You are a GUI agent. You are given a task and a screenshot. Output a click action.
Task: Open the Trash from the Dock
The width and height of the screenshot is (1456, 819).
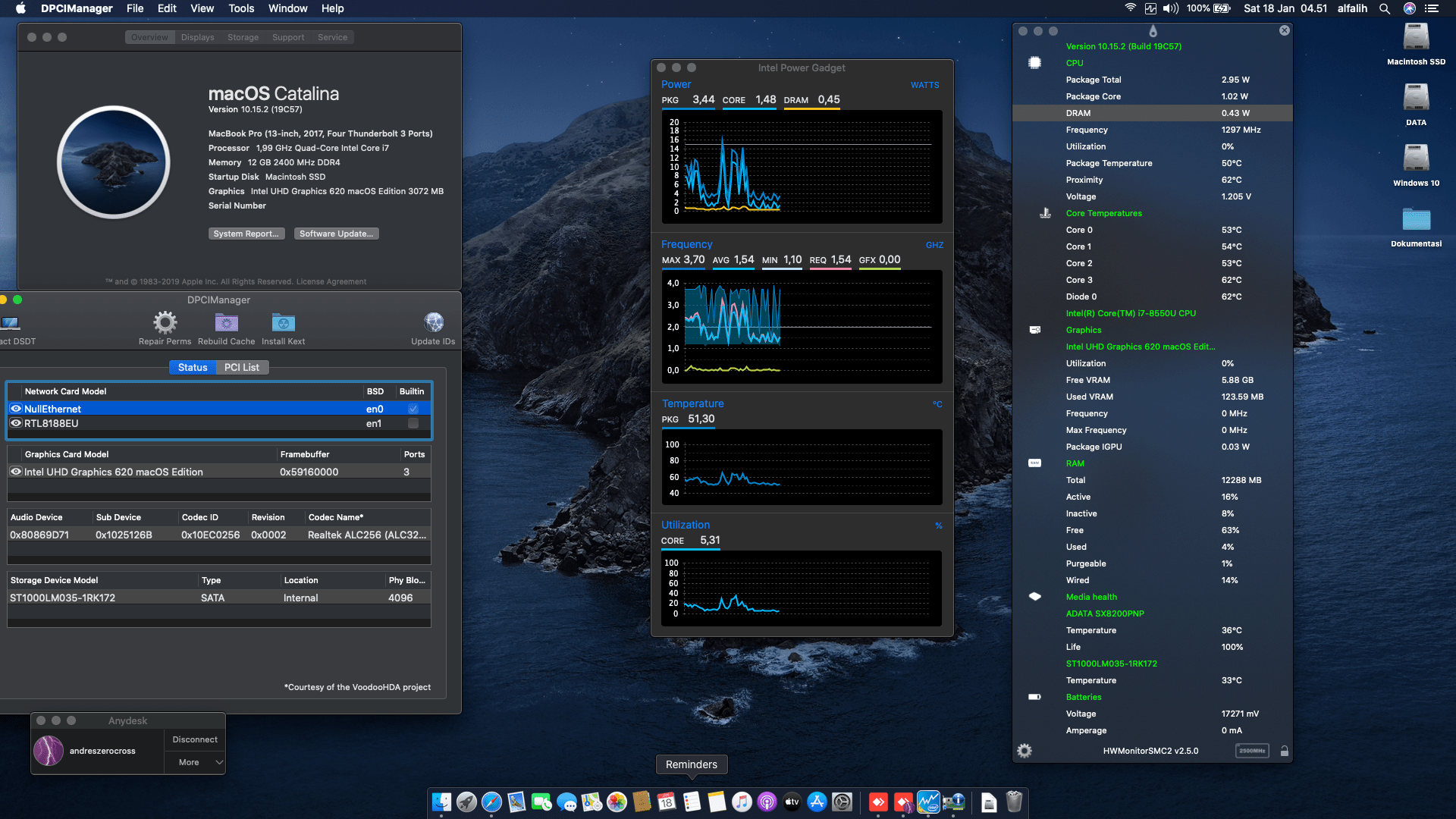coord(1014,802)
